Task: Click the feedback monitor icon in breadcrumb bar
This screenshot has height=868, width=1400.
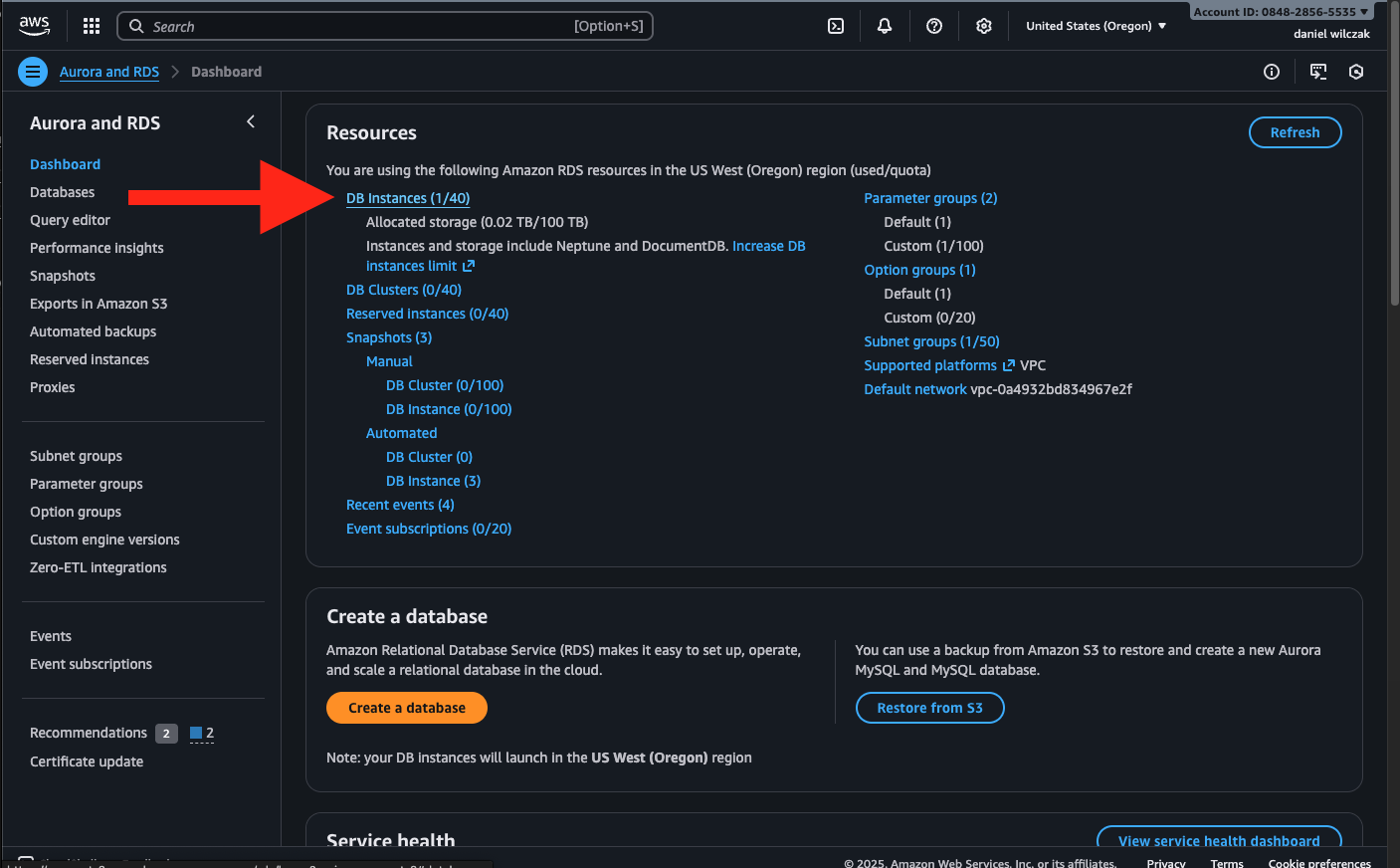Action: pyautogui.click(x=1318, y=72)
